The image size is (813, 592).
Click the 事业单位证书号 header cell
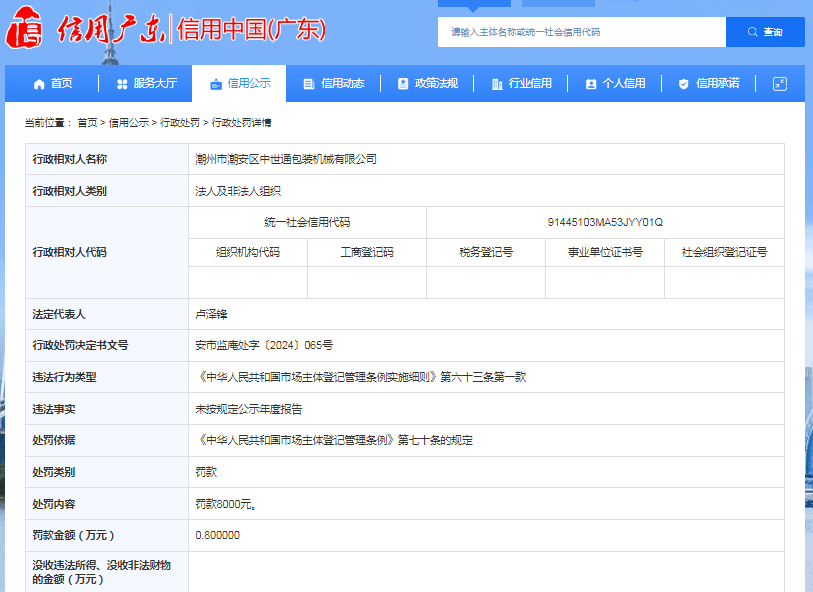tap(605, 252)
